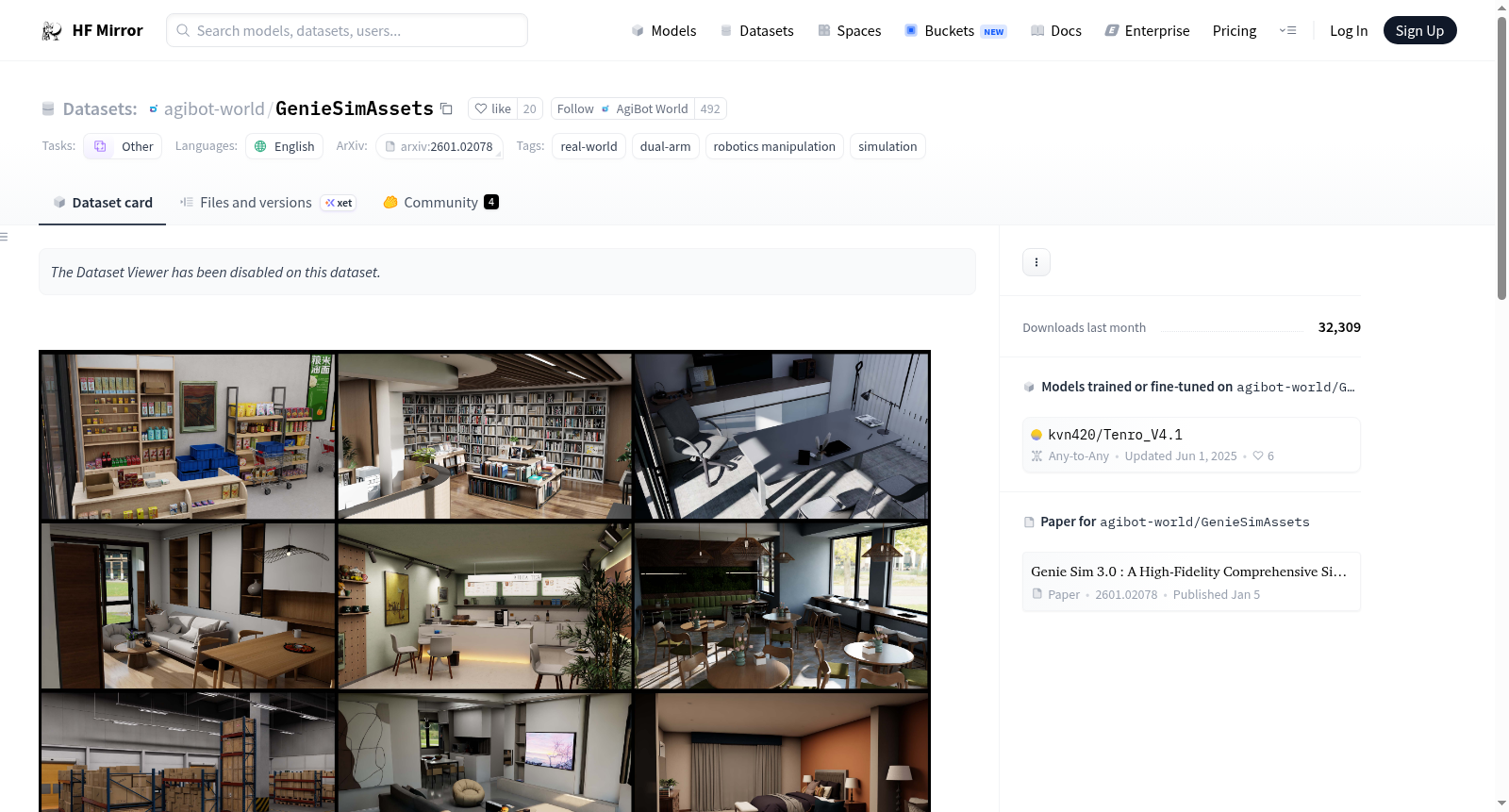Image resolution: width=1509 pixels, height=812 pixels.
Task: Click the Community count badge 4
Action: (x=491, y=202)
